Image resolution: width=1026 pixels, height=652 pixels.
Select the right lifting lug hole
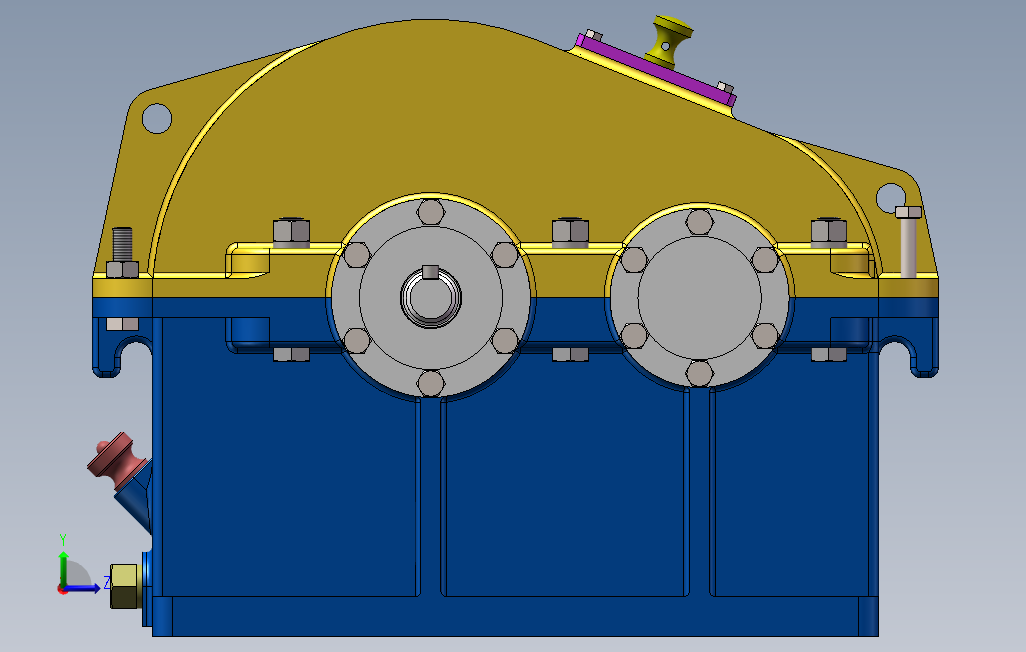[x=890, y=197]
